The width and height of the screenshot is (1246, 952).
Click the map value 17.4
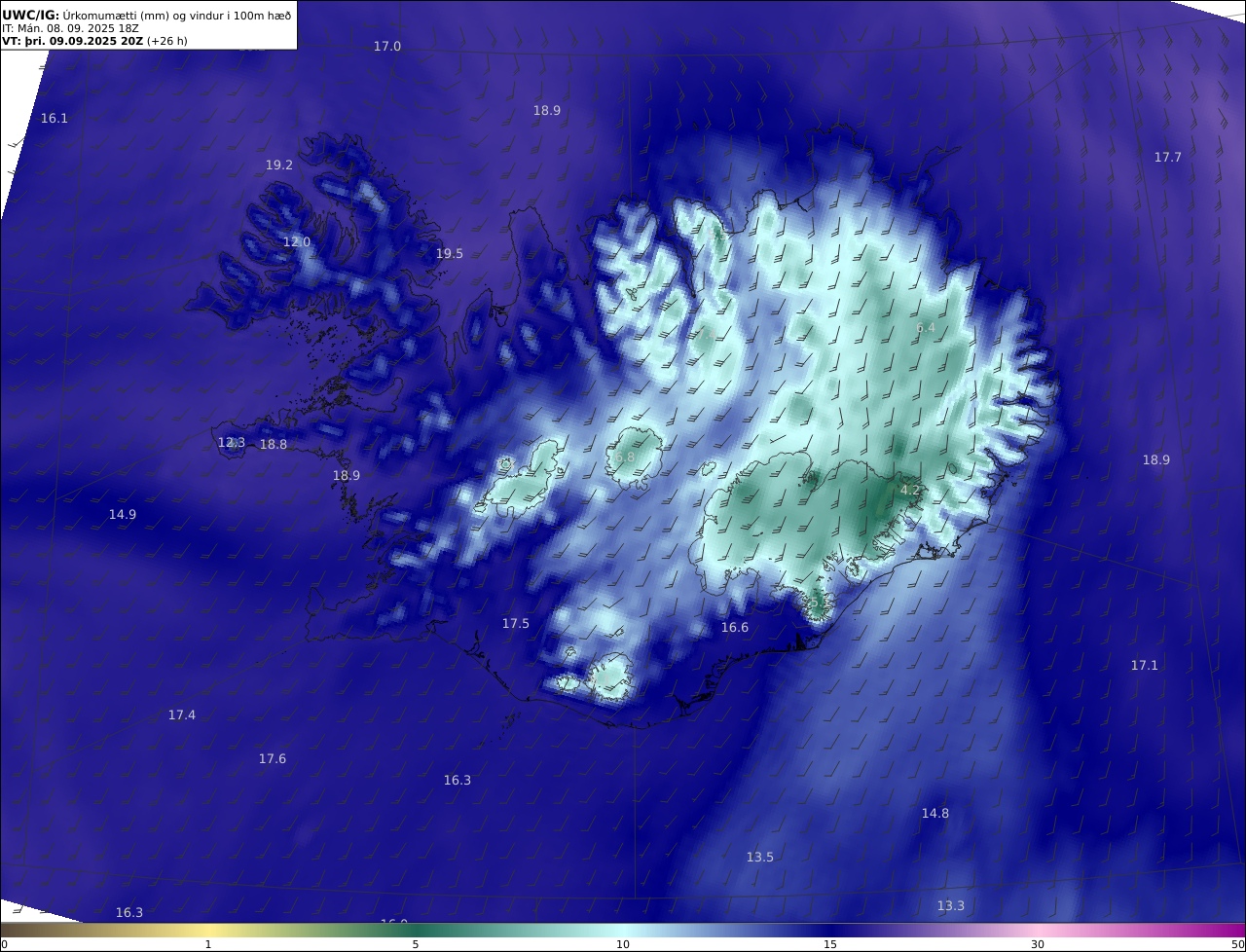pyautogui.click(x=182, y=715)
